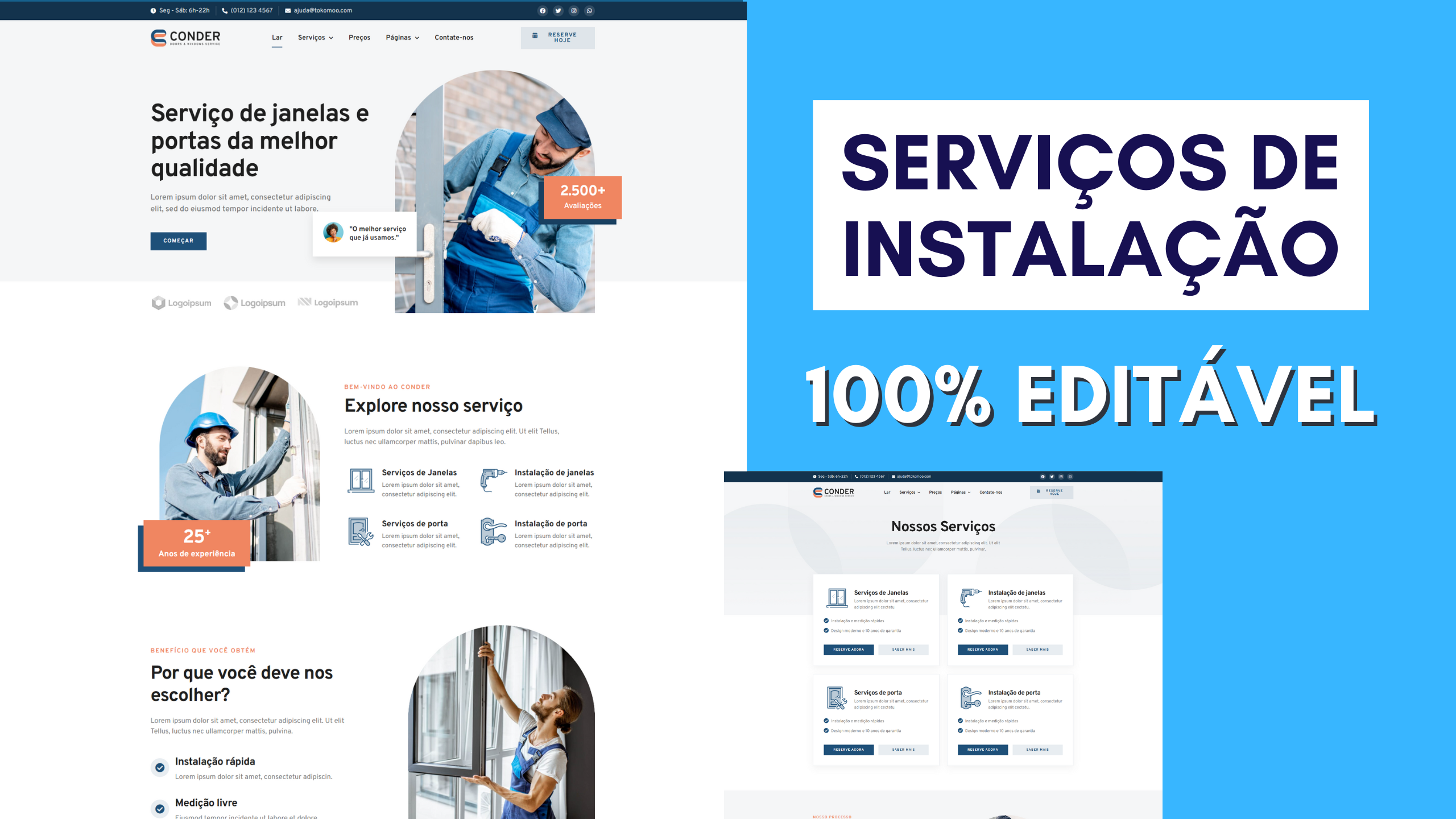
Task: Click the Preços menu navigation link
Action: 358,38
